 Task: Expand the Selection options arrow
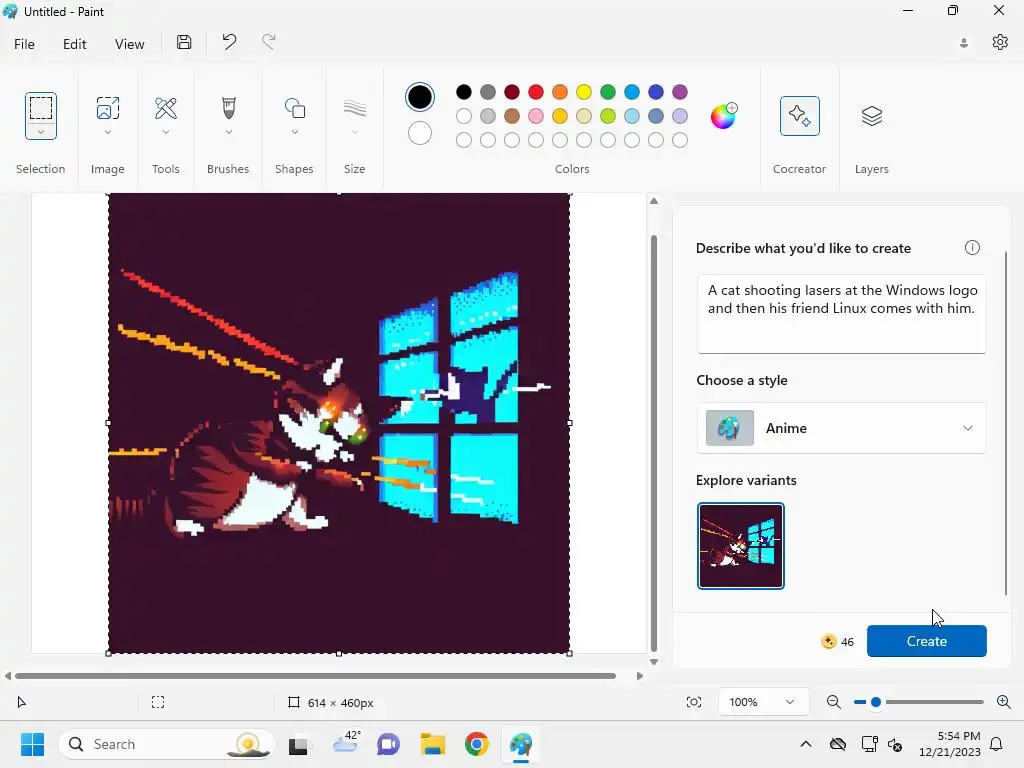click(40, 131)
